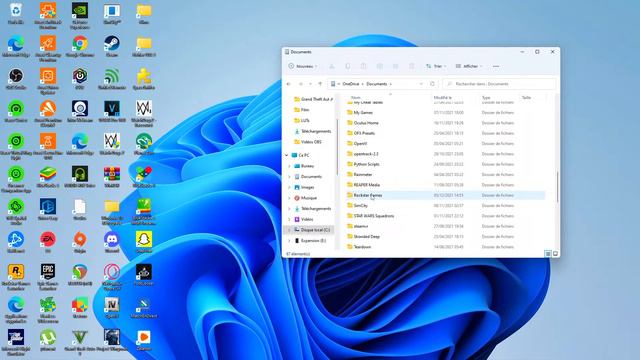The width and height of the screenshot is (640, 360).
Task: Open the Afficher view dropdown
Action: [469, 66]
